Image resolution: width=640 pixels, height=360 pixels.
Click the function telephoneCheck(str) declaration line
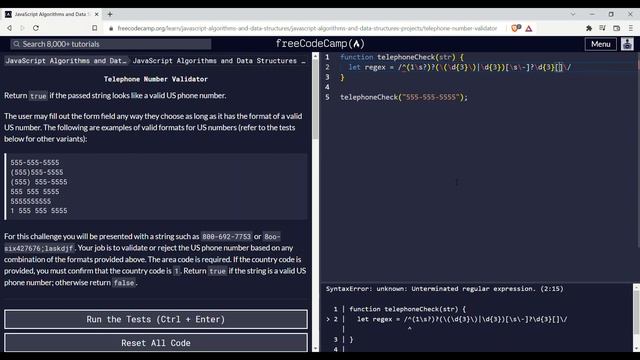pyautogui.click(x=402, y=57)
